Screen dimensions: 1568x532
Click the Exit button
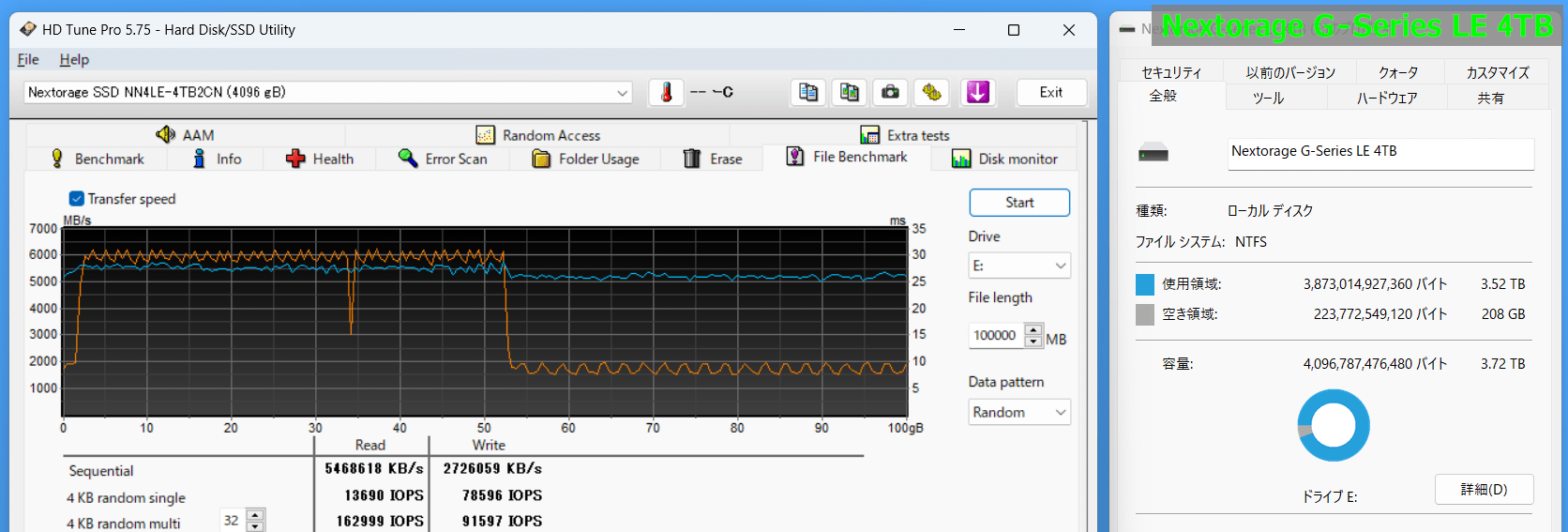coord(1051,92)
